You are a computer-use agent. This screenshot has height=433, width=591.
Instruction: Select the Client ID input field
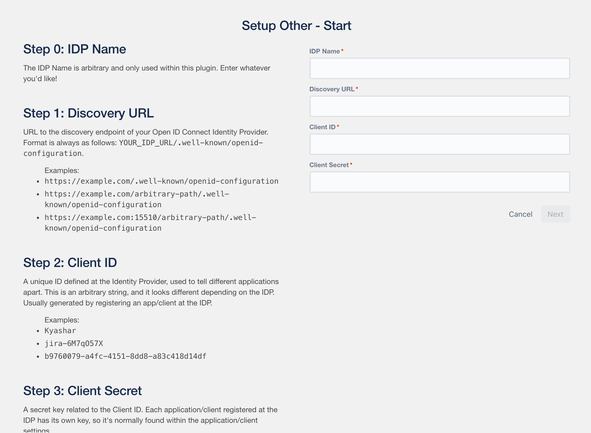(439, 144)
